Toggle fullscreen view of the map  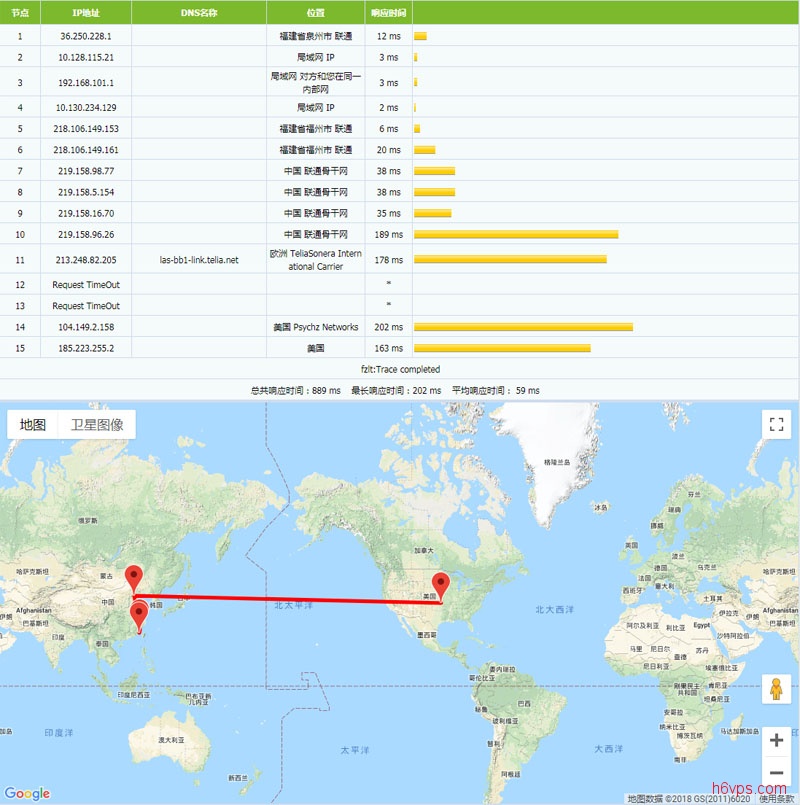click(776, 424)
